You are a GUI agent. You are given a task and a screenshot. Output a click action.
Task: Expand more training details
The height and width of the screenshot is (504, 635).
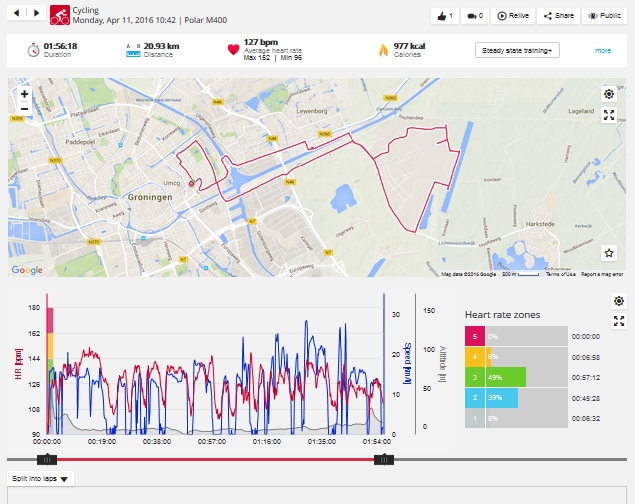coord(603,50)
